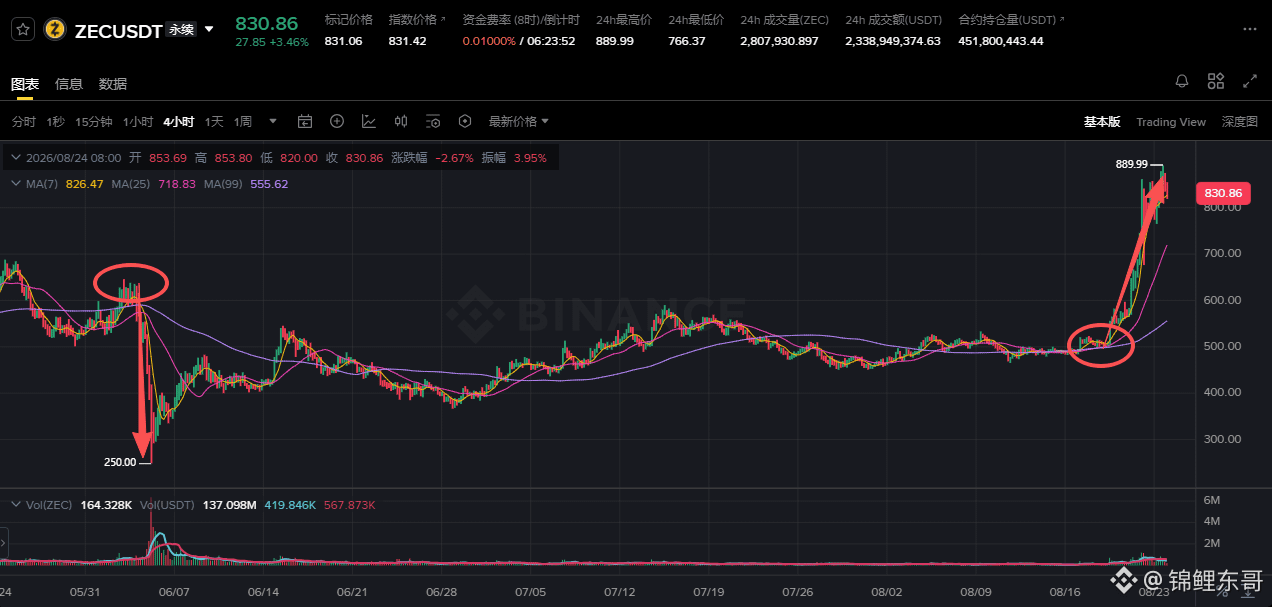Screen dimensions: 1272x607
Task: Open the 指数价格 index price link
Action: (x=417, y=20)
